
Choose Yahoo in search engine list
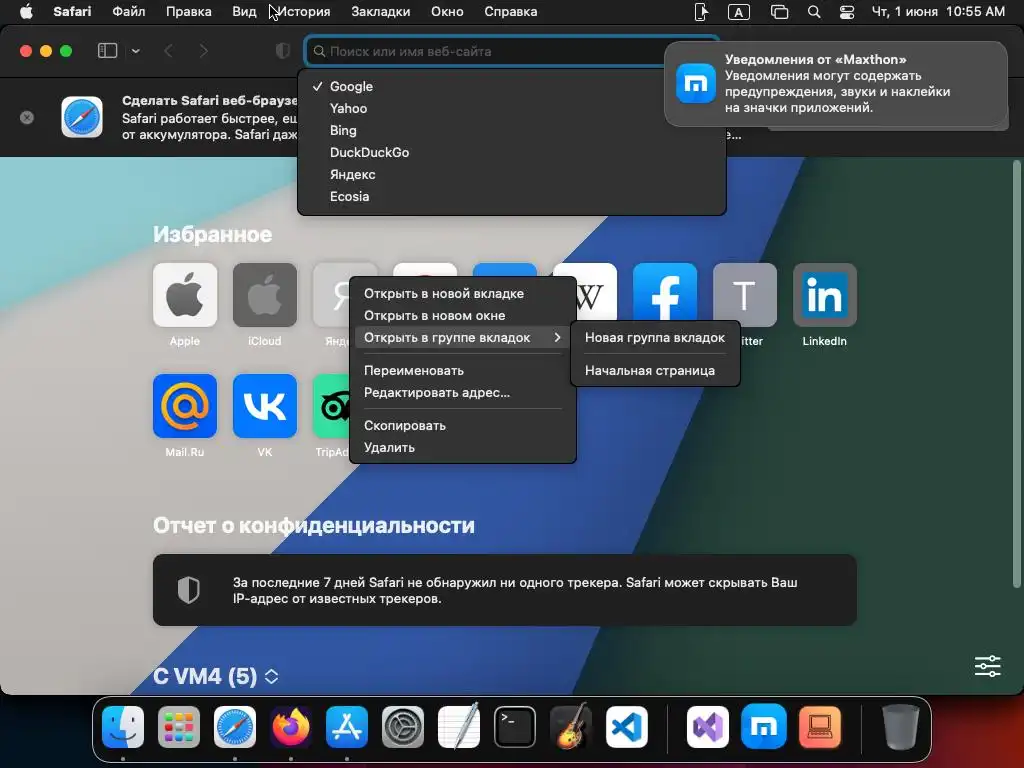point(511,108)
